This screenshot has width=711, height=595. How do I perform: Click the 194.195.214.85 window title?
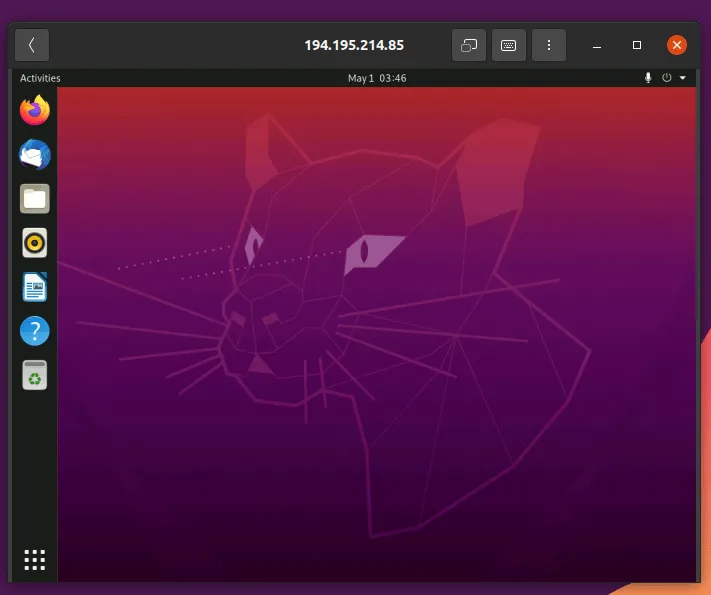[354, 45]
